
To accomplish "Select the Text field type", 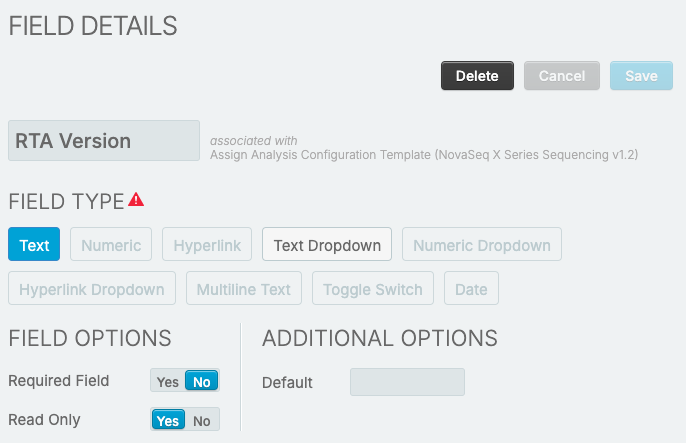I will tap(34, 245).
